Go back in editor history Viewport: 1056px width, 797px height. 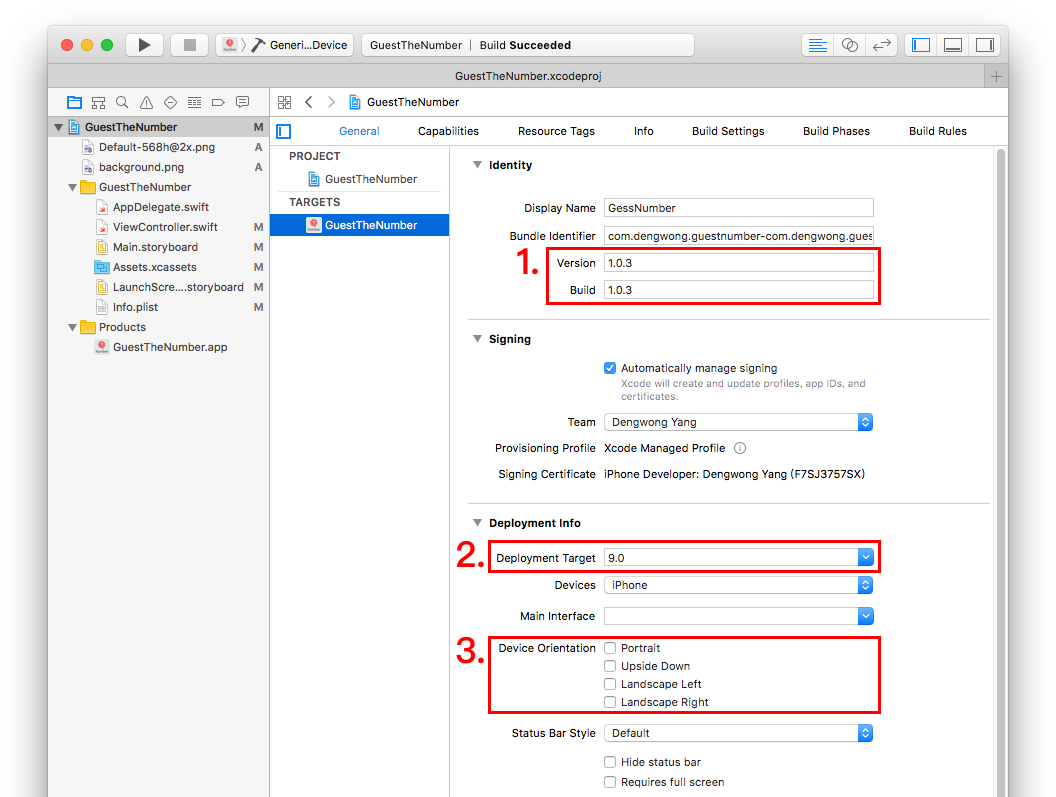pyautogui.click(x=309, y=102)
